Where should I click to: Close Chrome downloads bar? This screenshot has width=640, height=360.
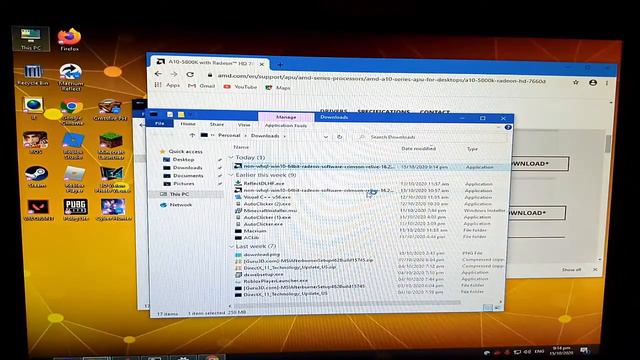[595, 269]
